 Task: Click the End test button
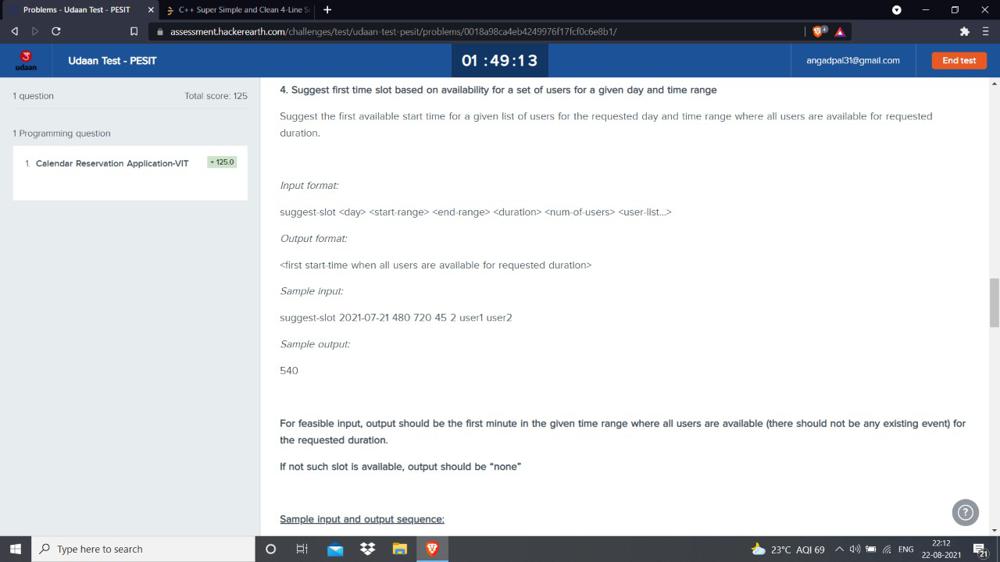[x=959, y=61]
